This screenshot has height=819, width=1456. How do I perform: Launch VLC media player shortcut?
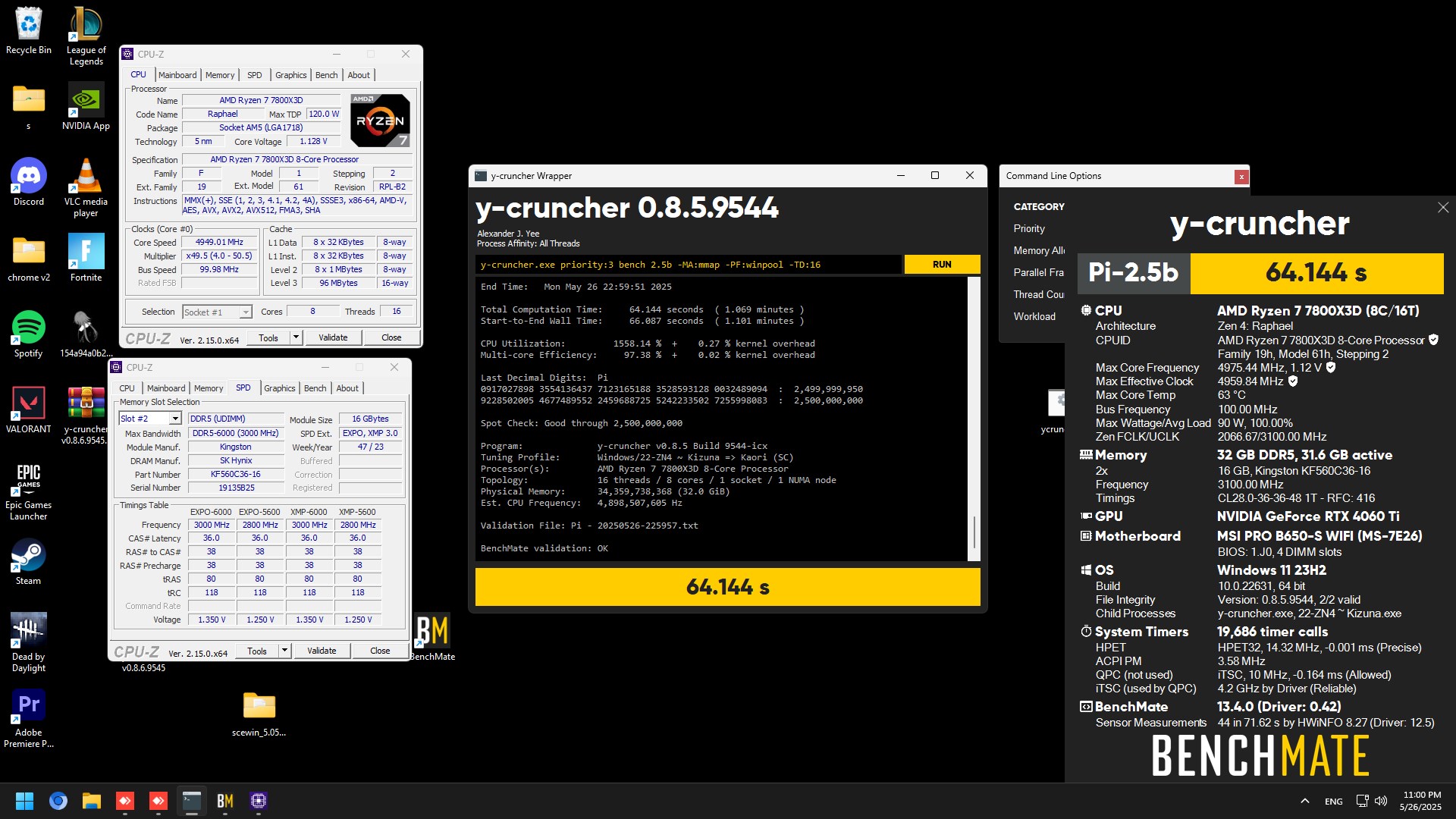86,187
